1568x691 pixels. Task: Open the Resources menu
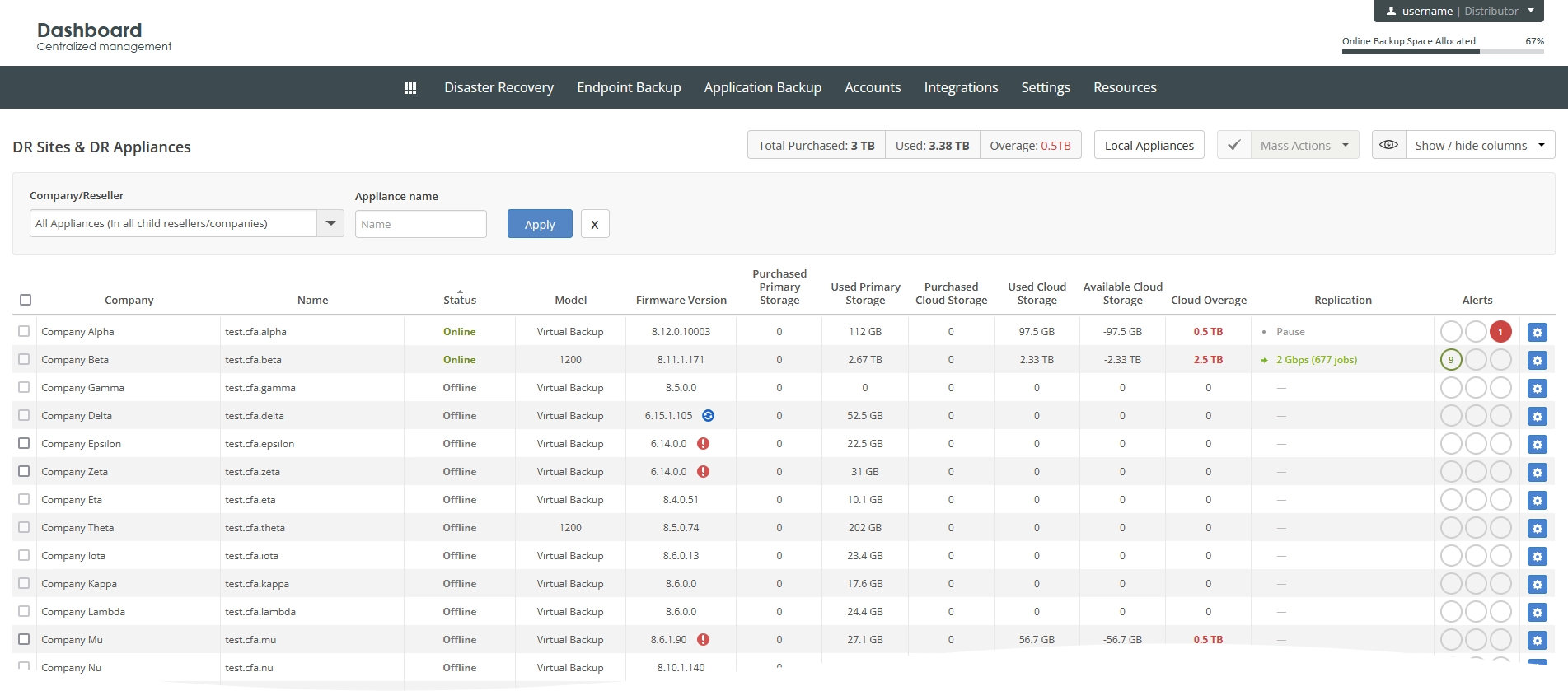coord(1125,87)
